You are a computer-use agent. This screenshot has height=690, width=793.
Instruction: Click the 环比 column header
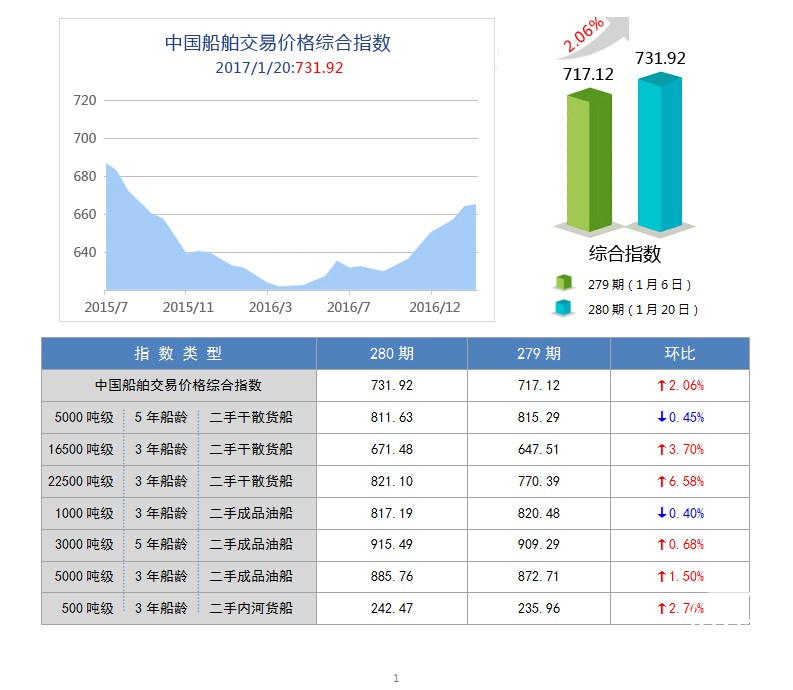tap(680, 353)
